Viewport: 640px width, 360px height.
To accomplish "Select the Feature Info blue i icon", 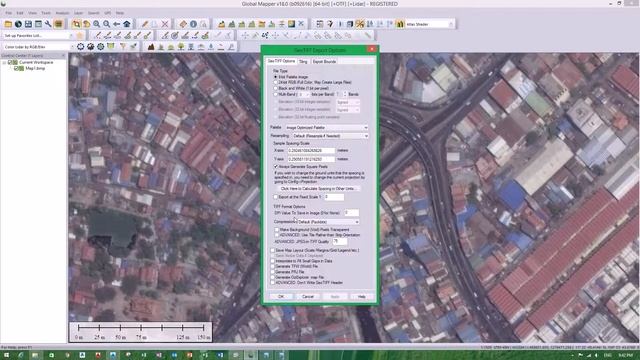I will tap(193, 24).
